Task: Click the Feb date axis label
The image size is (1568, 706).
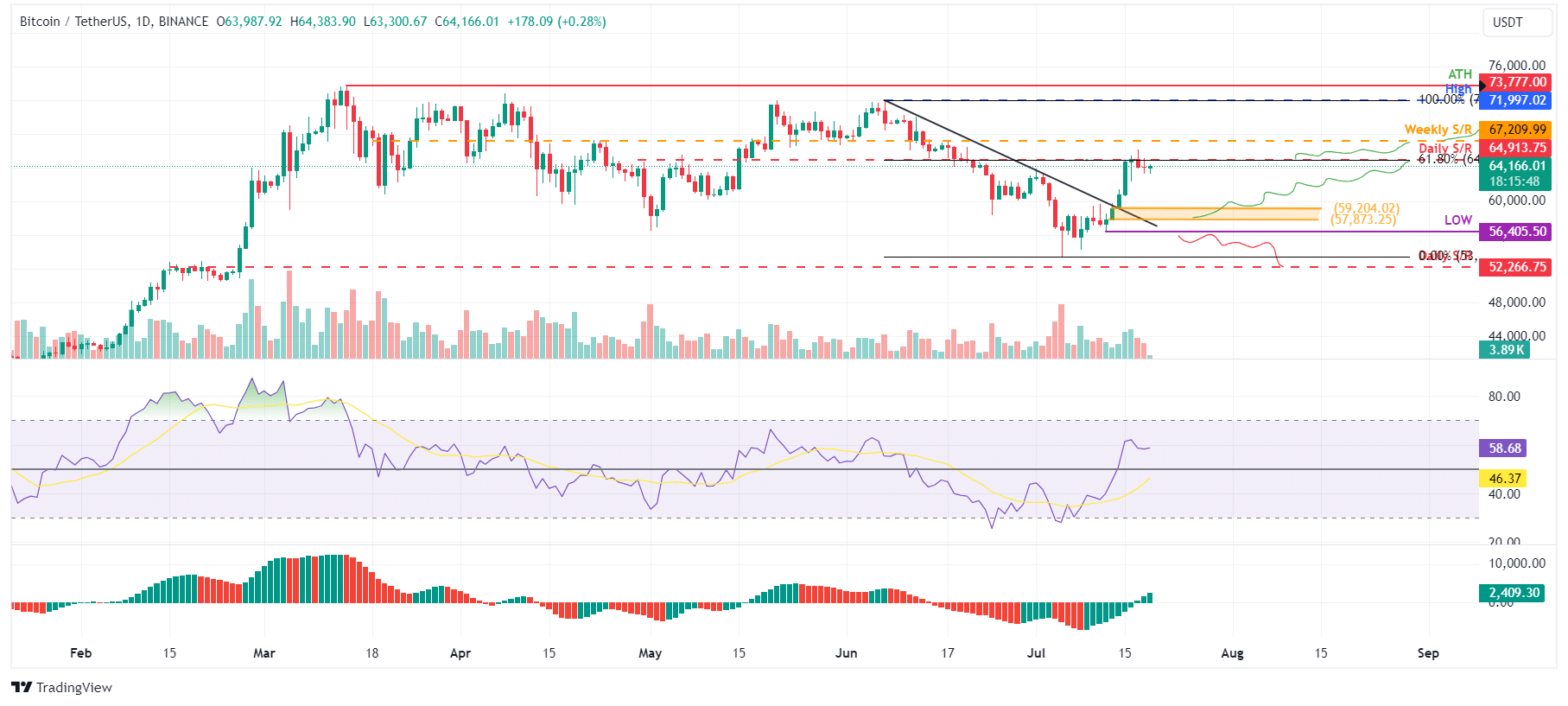Action: (80, 653)
